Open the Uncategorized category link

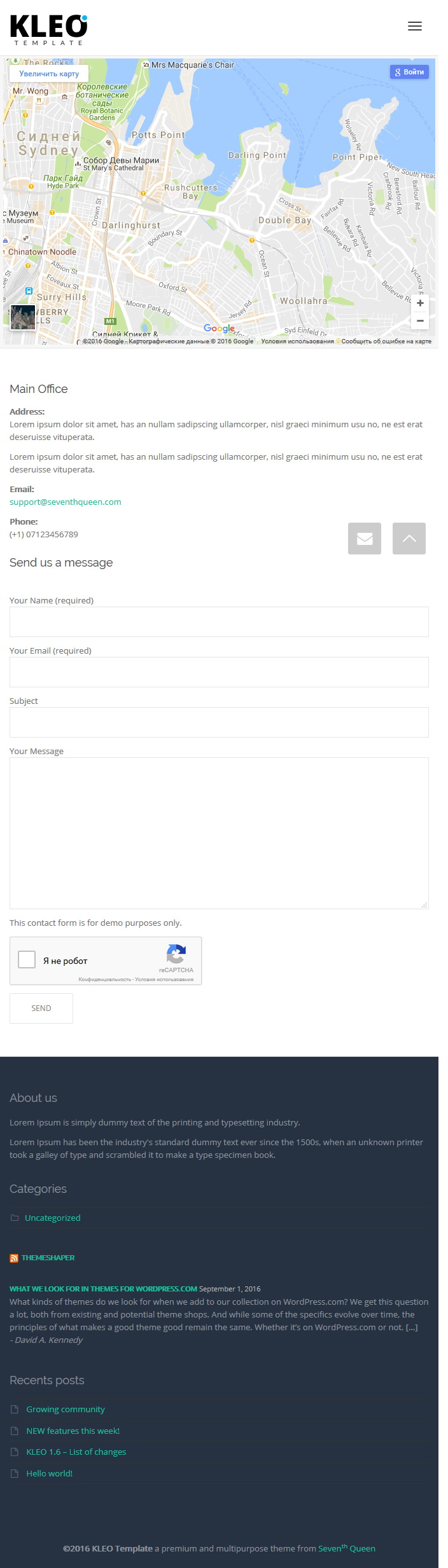[52, 1218]
